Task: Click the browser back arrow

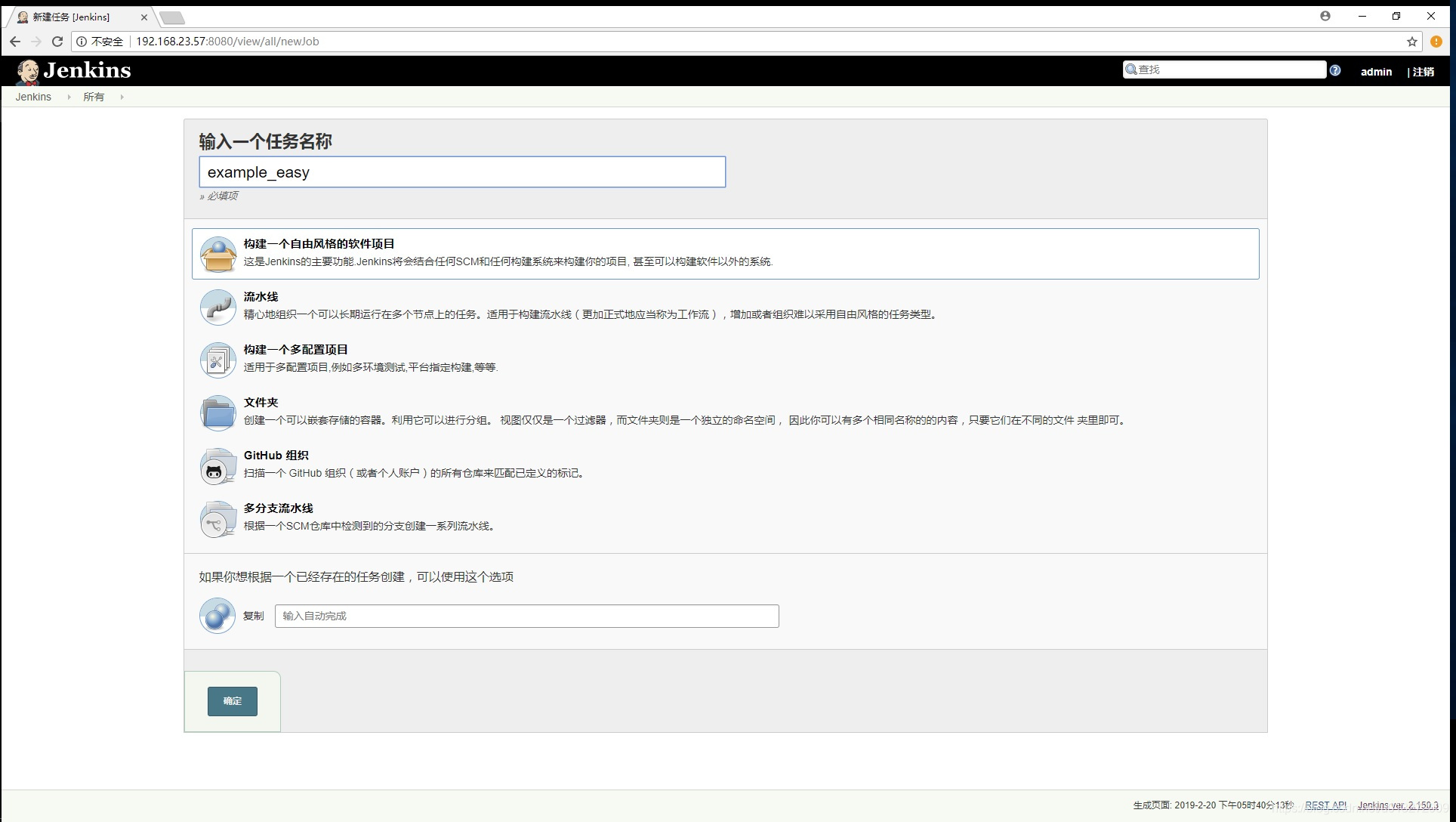Action: click(x=15, y=42)
